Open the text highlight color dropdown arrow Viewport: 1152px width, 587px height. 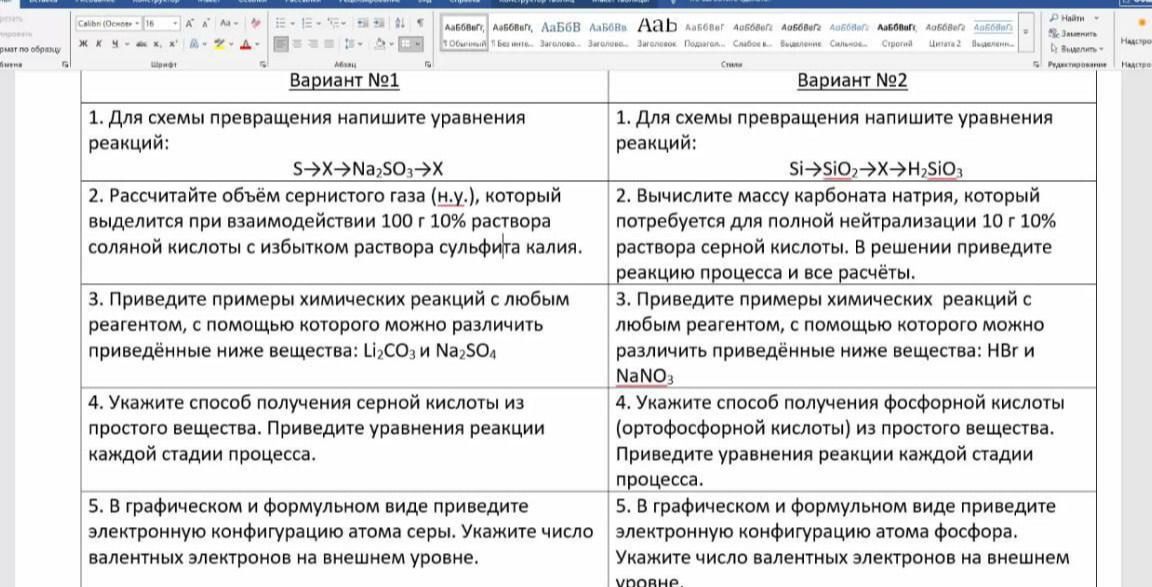coord(231,44)
